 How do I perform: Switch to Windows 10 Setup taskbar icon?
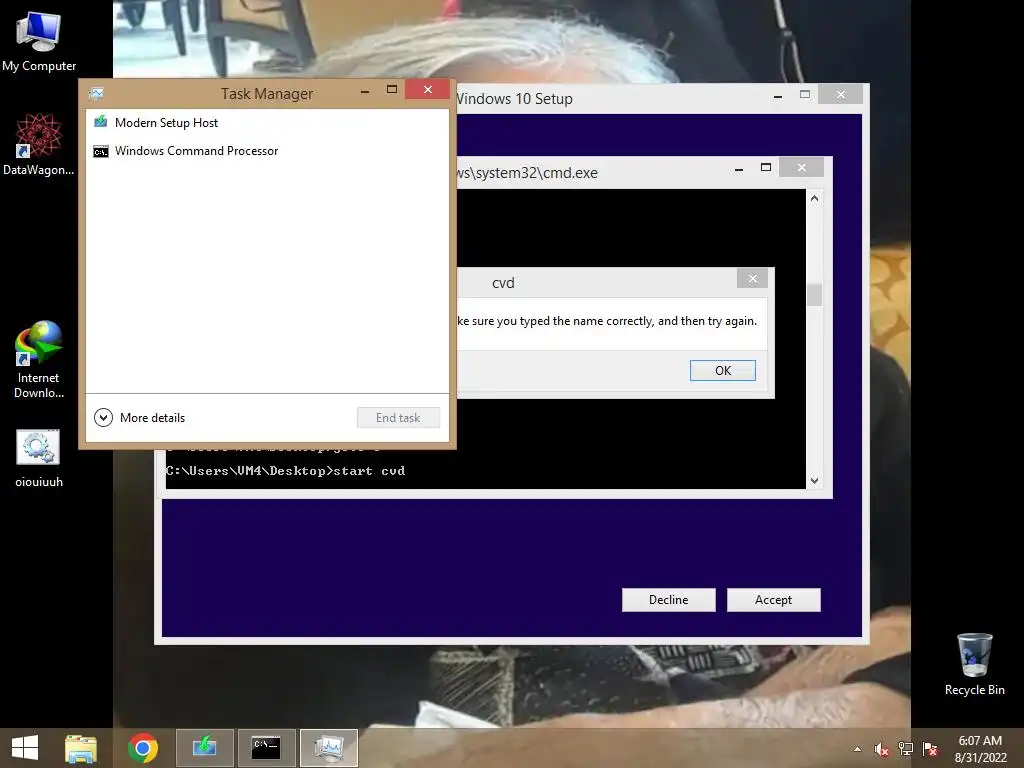204,748
